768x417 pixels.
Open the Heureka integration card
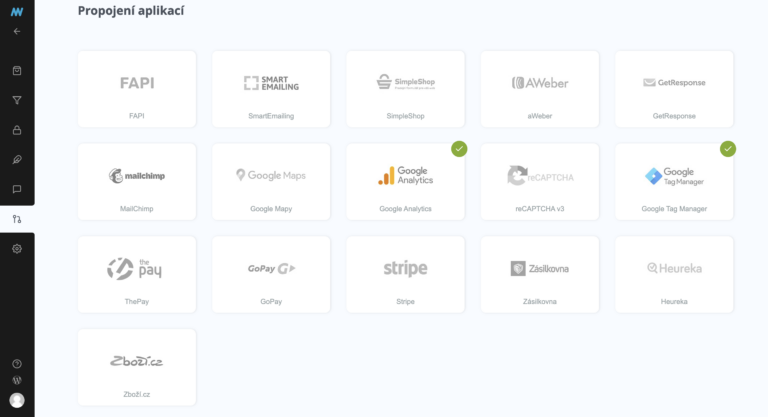click(x=673, y=274)
